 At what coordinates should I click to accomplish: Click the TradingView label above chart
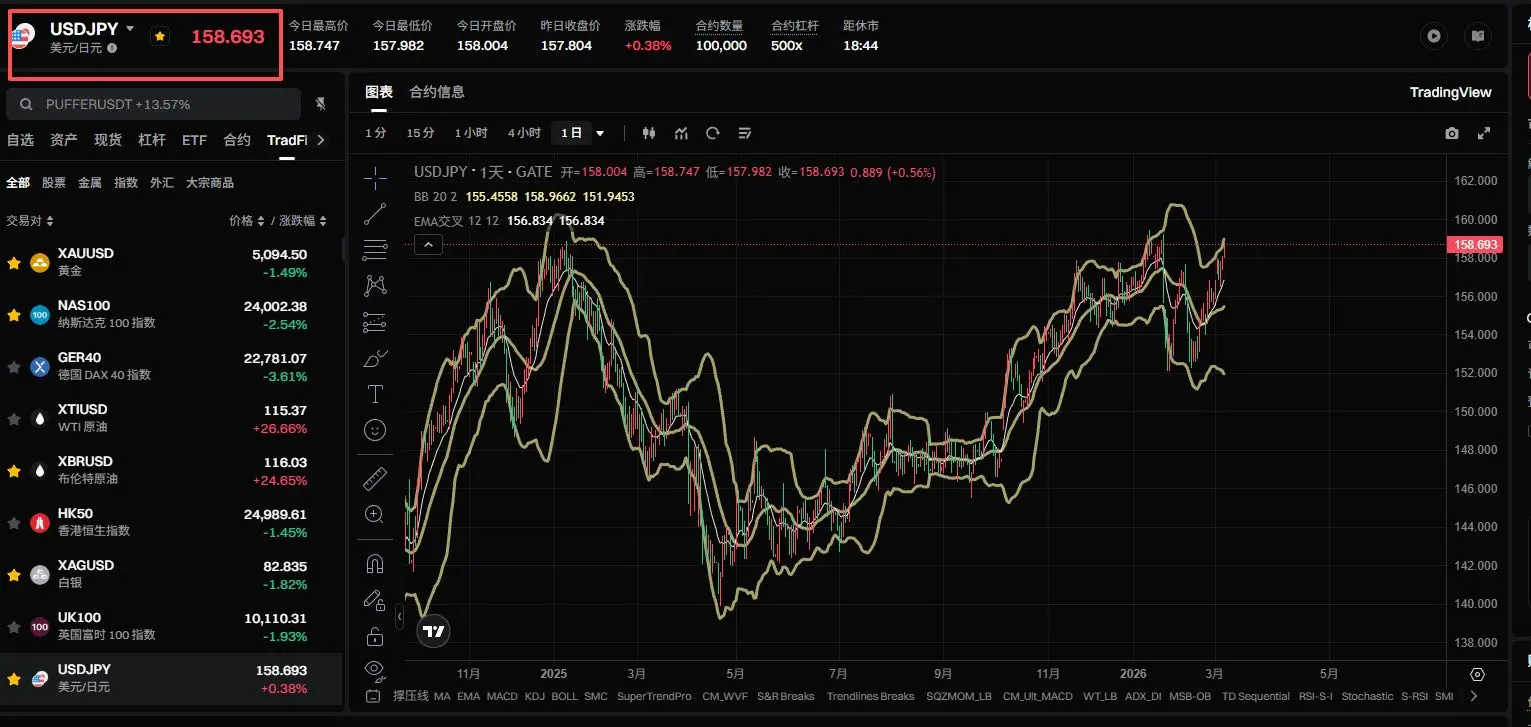tap(1450, 92)
